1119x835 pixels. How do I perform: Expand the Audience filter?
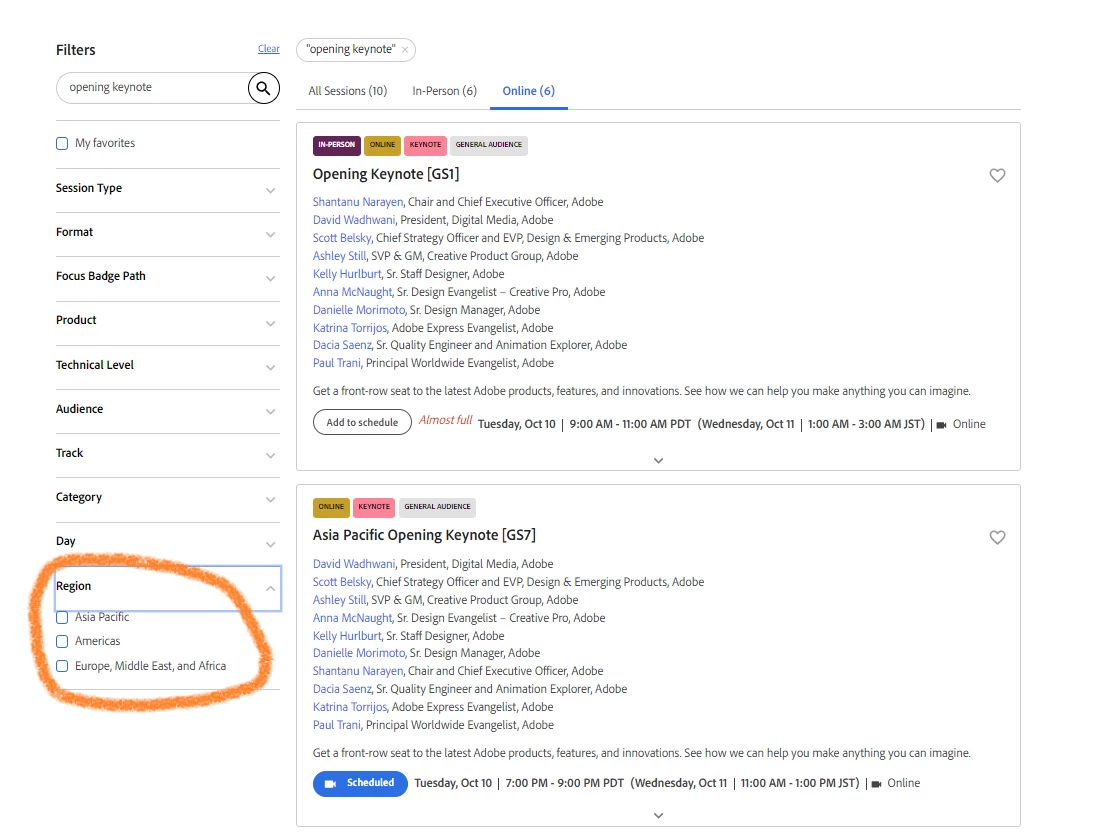coord(168,410)
